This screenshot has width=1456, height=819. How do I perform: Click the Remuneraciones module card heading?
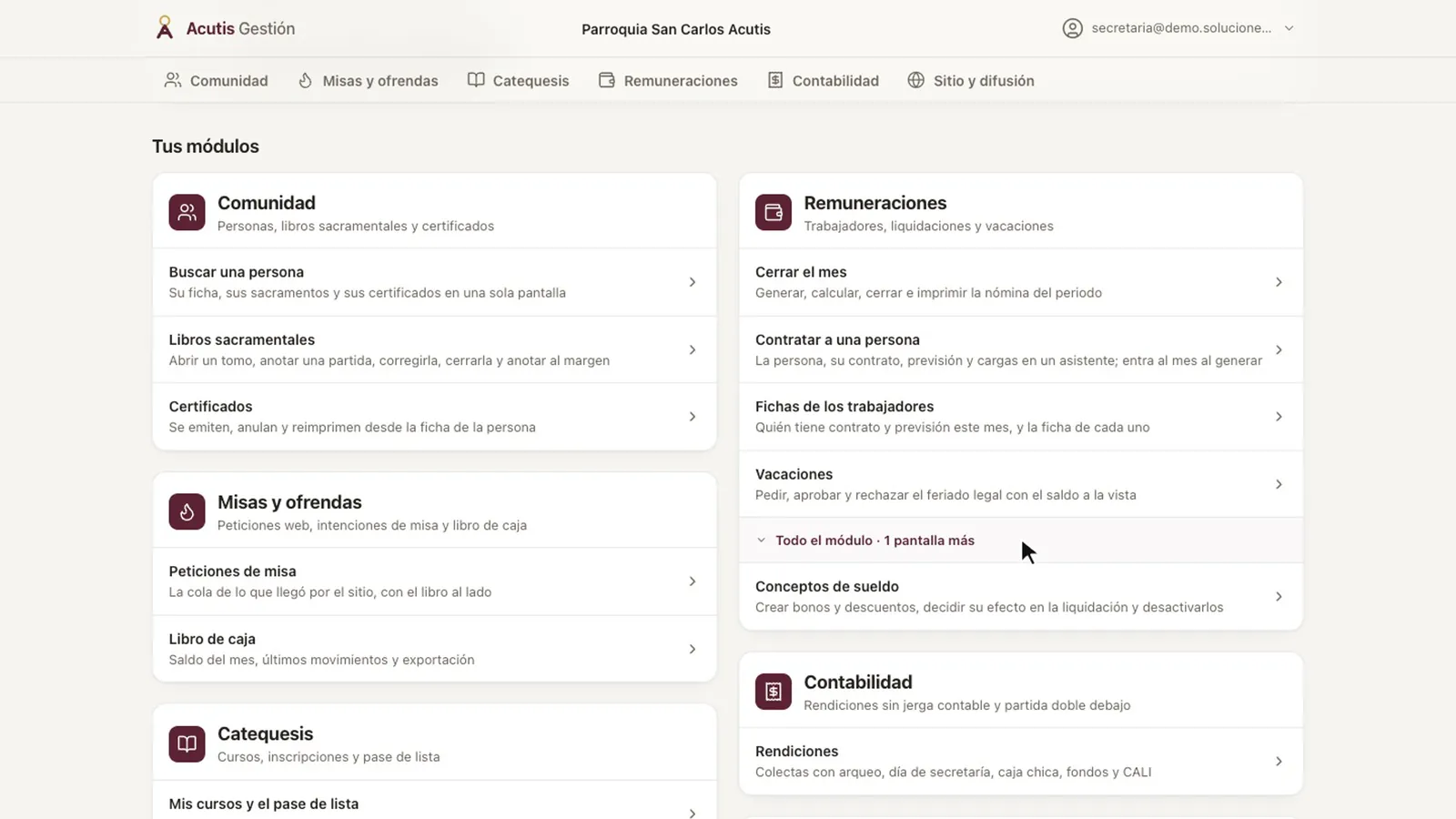pyautogui.click(x=875, y=203)
